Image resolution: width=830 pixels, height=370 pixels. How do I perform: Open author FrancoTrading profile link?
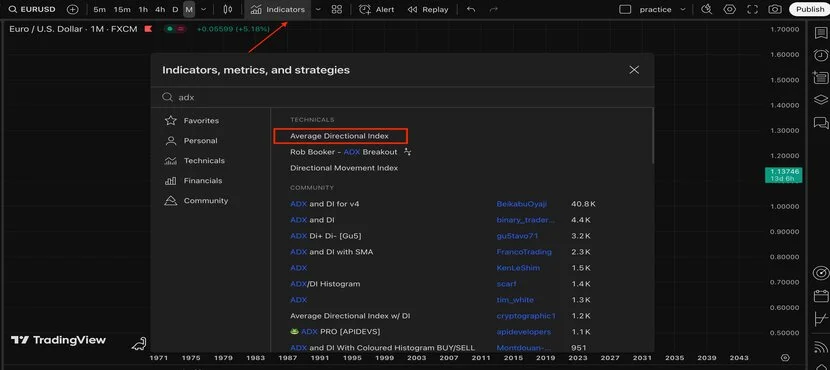point(524,252)
